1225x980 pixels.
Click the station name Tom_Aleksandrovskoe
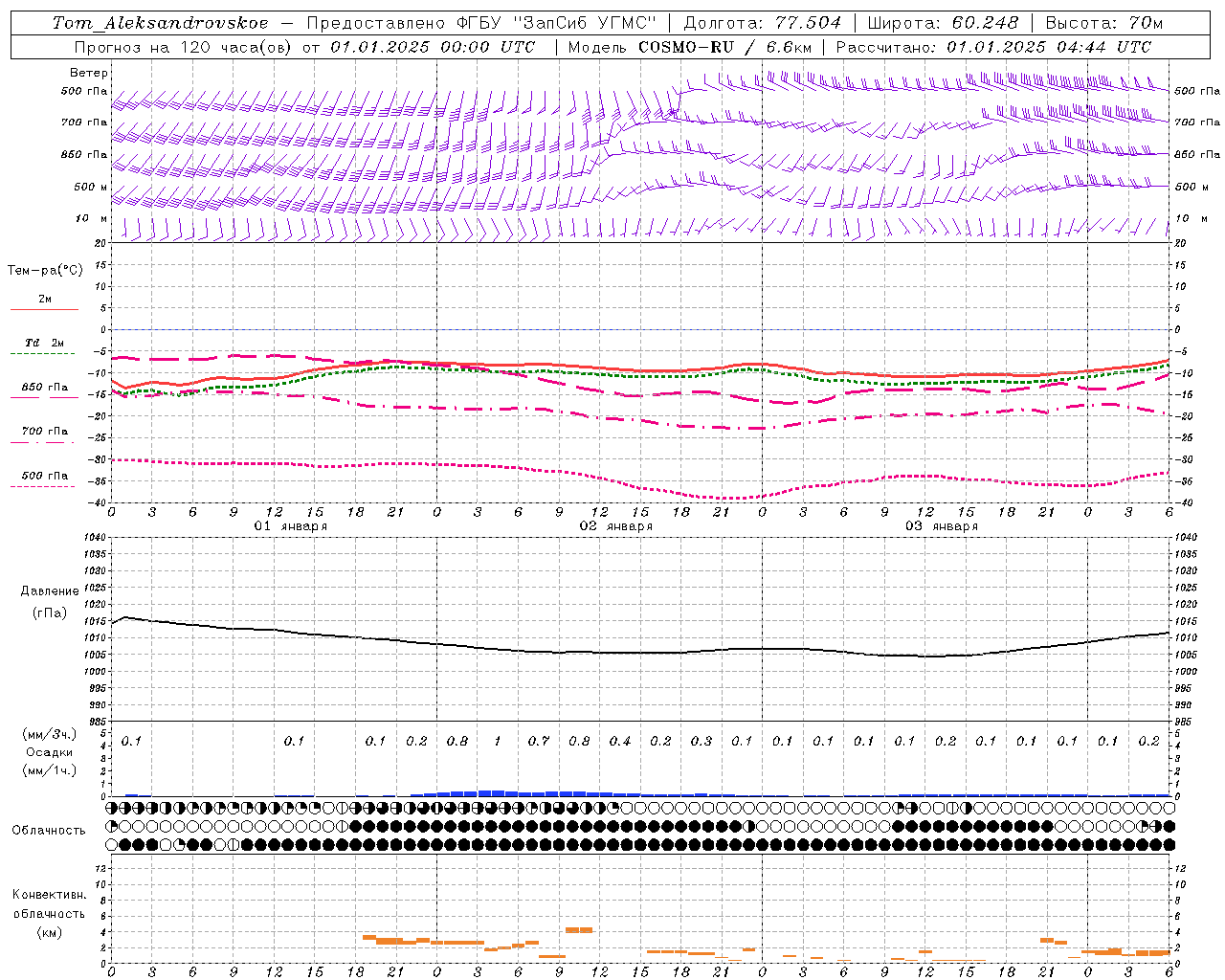click(x=161, y=23)
